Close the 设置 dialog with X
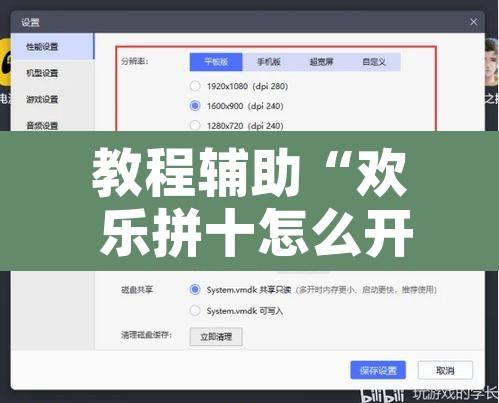 pyautogui.click(x=473, y=22)
